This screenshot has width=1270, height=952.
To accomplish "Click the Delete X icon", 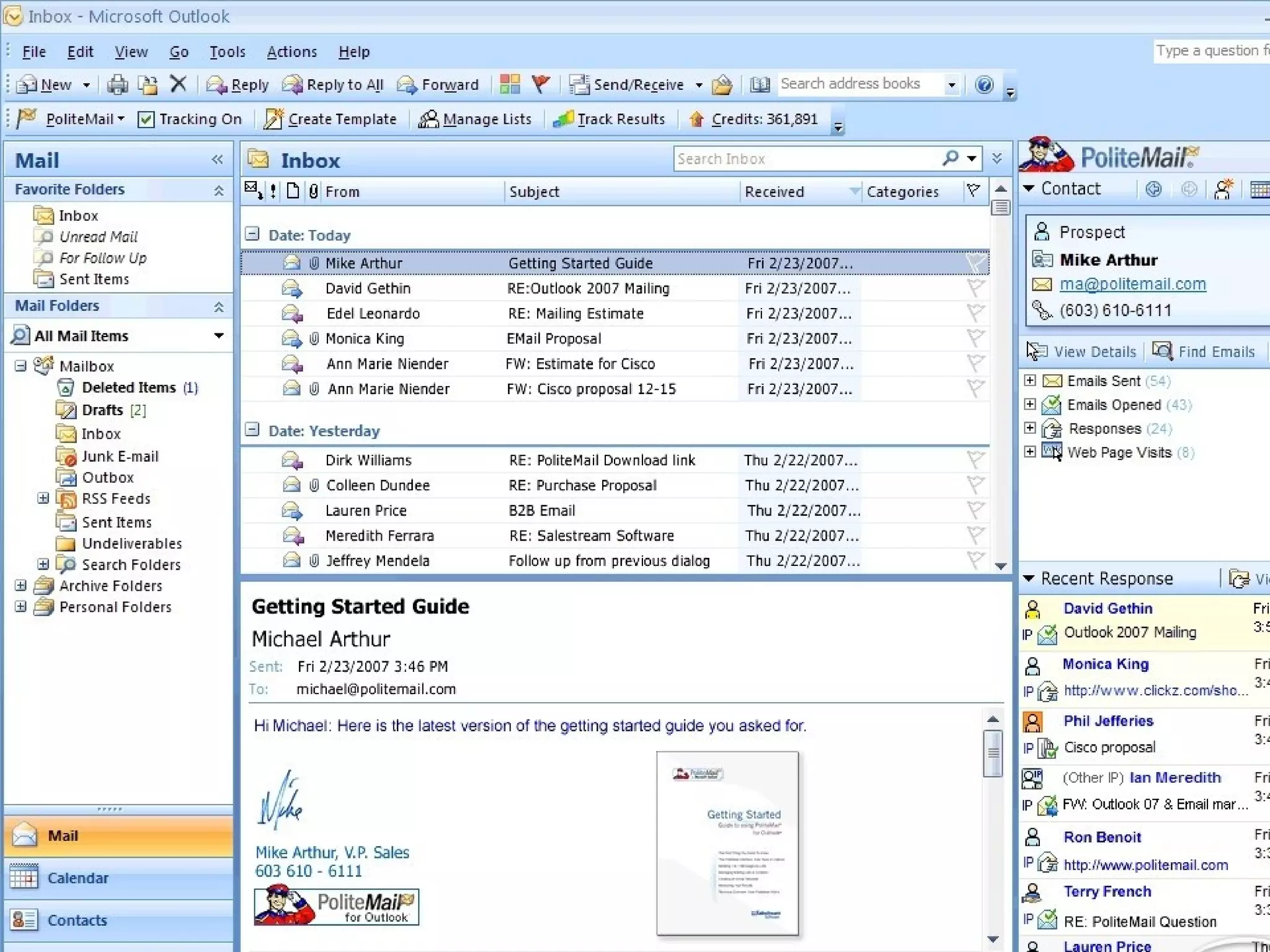I will [x=178, y=84].
